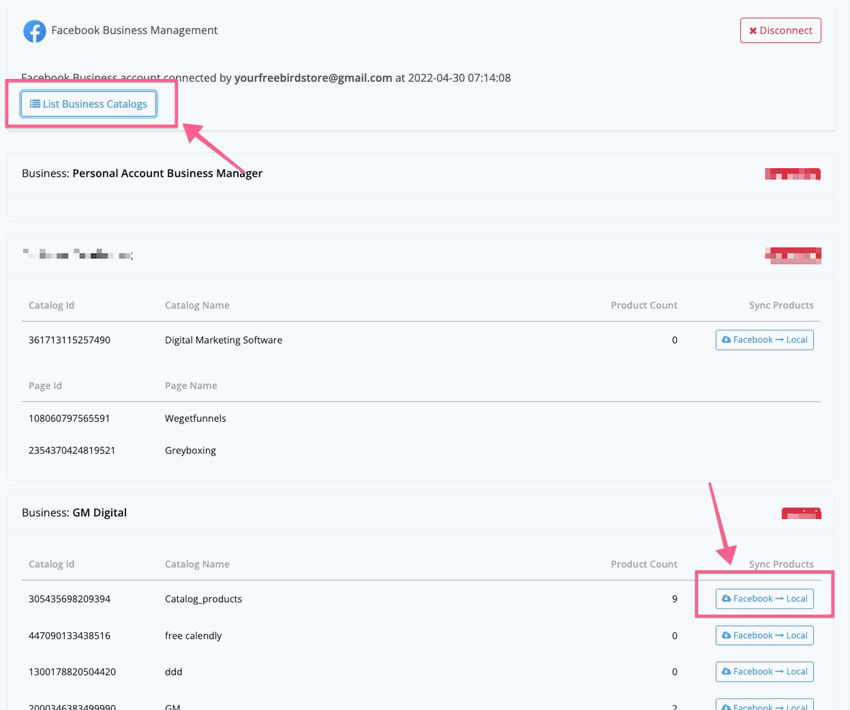Click the free calendly catalog name
The height and width of the screenshot is (710, 850).
click(x=193, y=635)
